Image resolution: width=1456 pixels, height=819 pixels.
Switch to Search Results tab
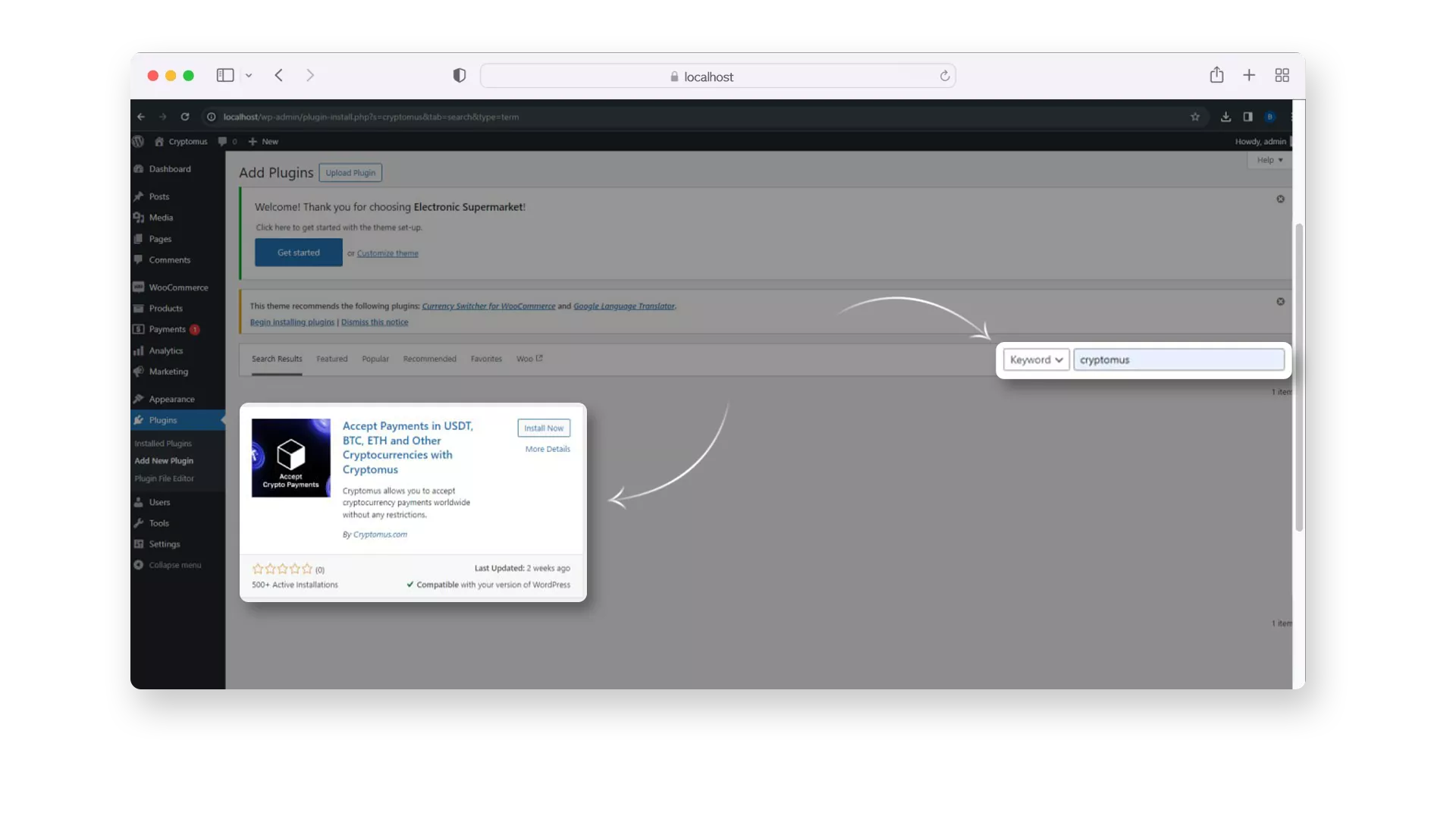pos(277,359)
